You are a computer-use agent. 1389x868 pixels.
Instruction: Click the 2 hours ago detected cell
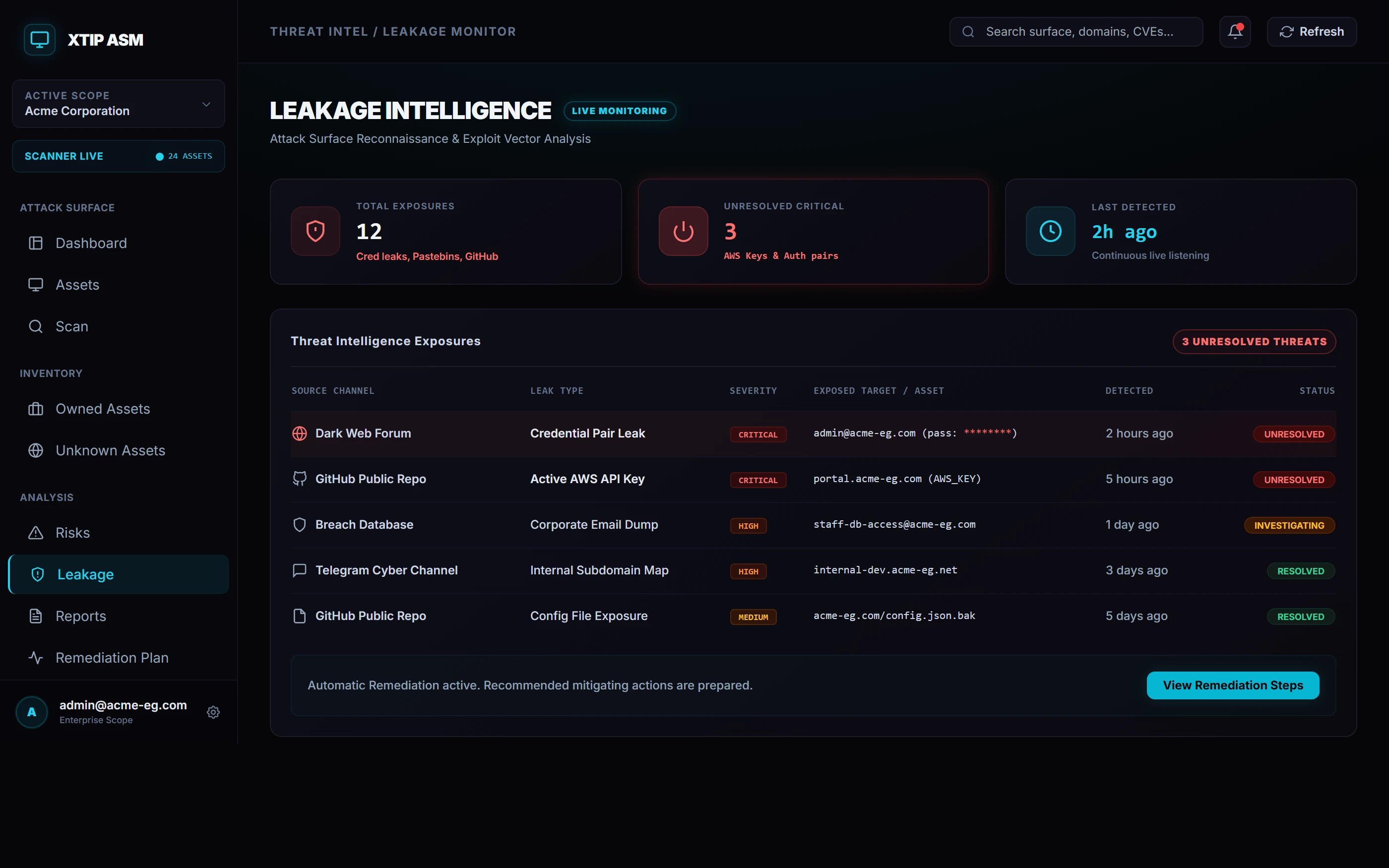tap(1139, 434)
